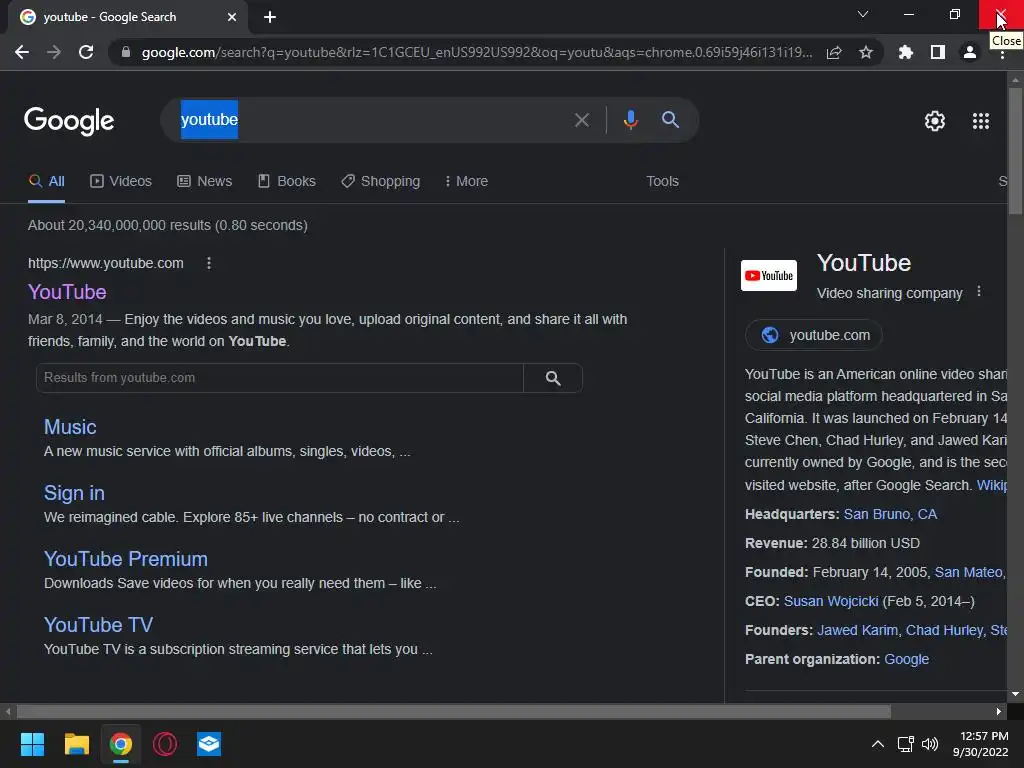1024x768 pixels.
Task: Click YouTube logo in knowledge panel
Action: [x=769, y=275]
